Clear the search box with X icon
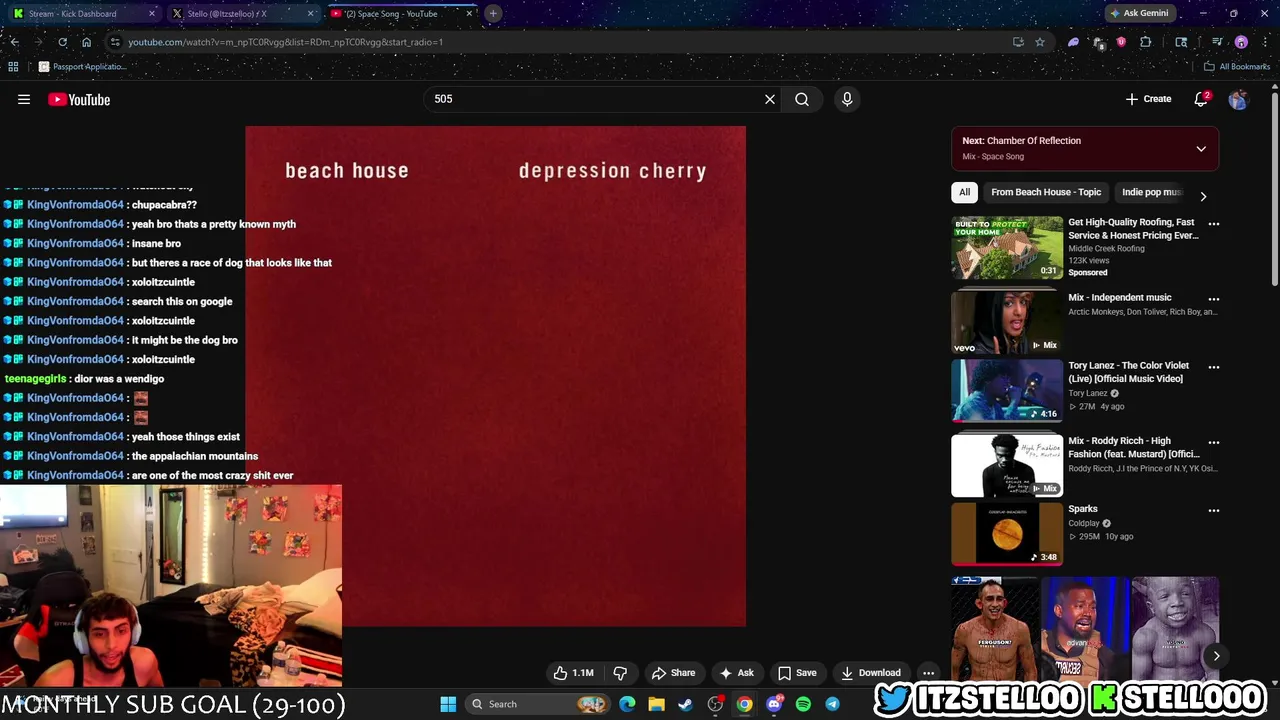 click(770, 99)
